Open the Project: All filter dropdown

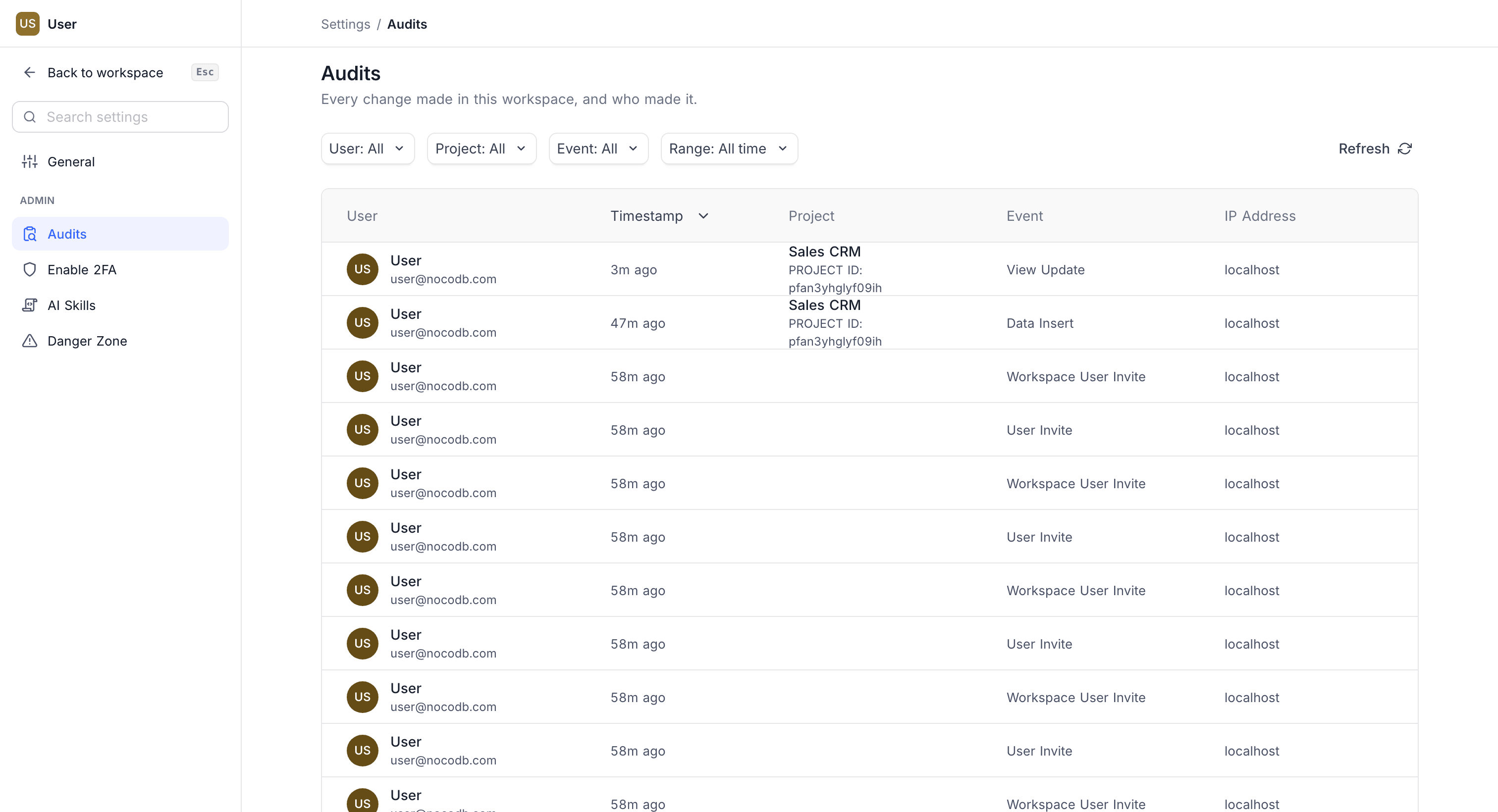481,149
